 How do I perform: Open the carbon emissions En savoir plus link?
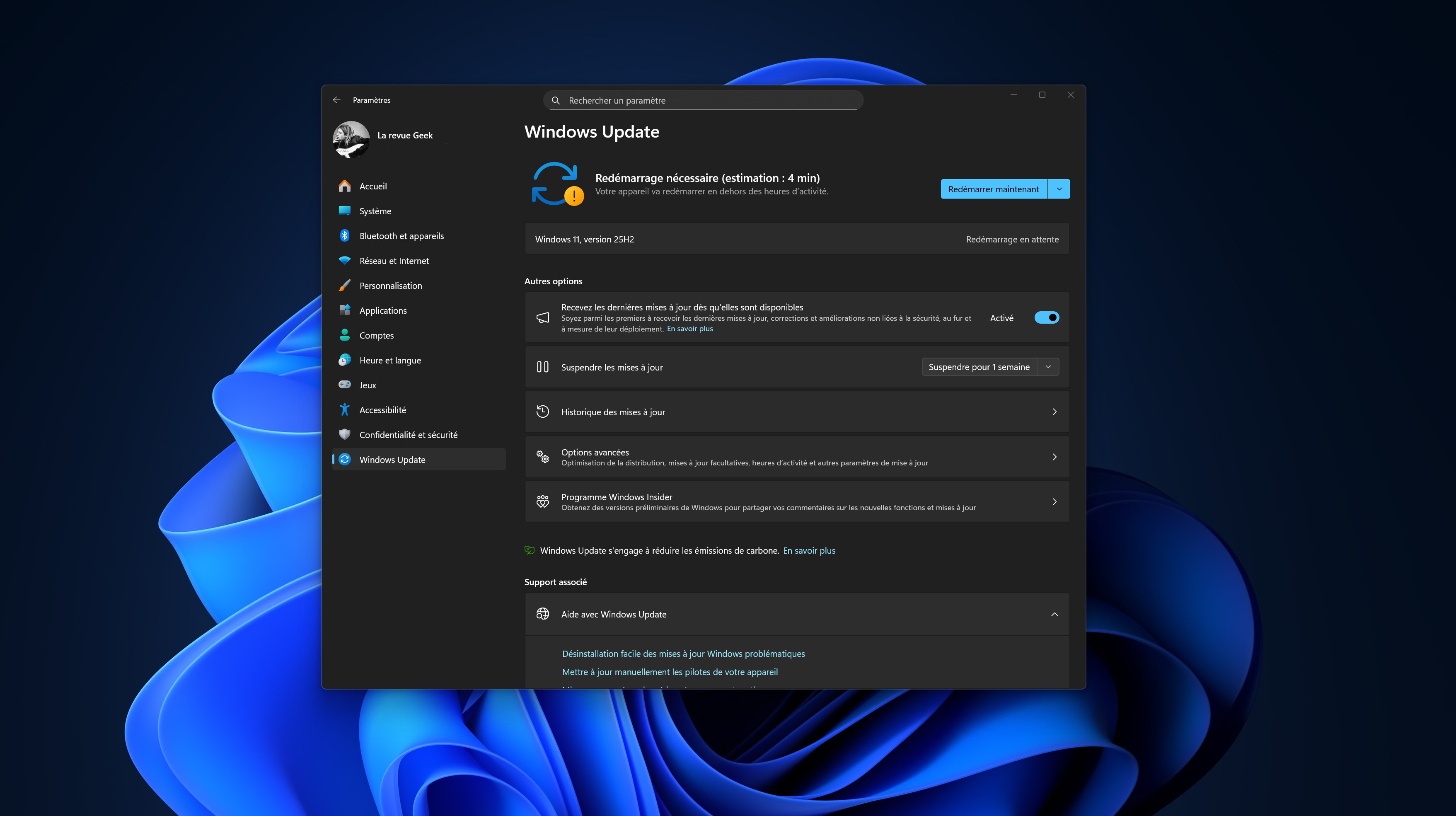click(809, 550)
